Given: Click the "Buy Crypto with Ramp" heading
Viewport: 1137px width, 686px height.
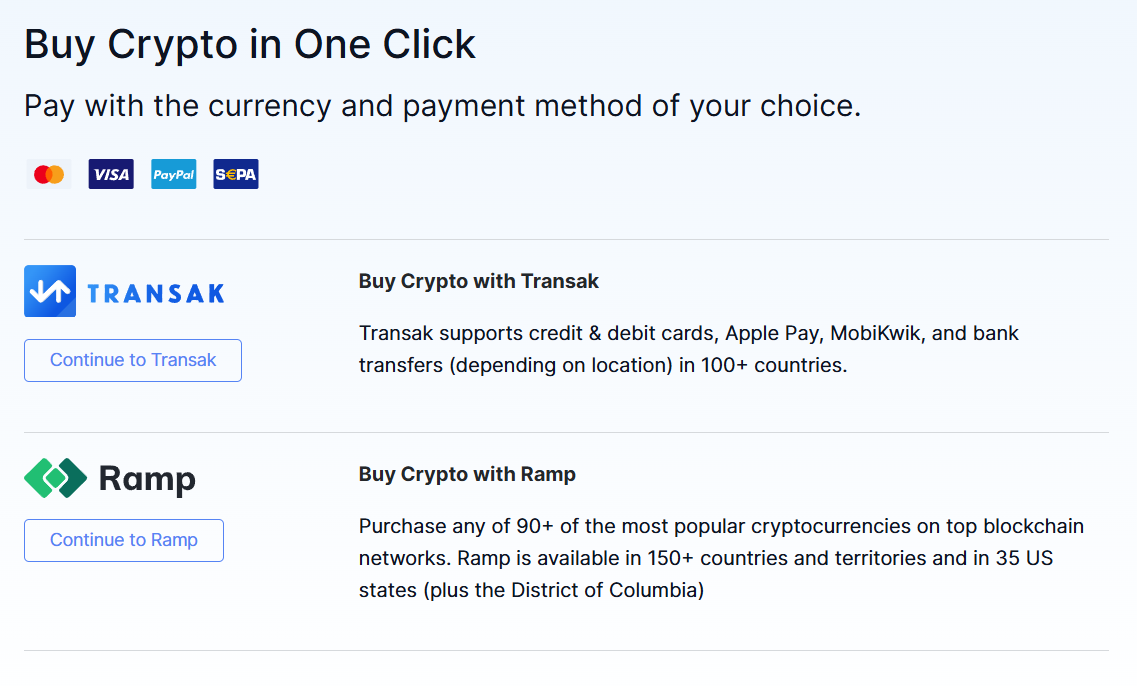Looking at the screenshot, I should 467,474.
